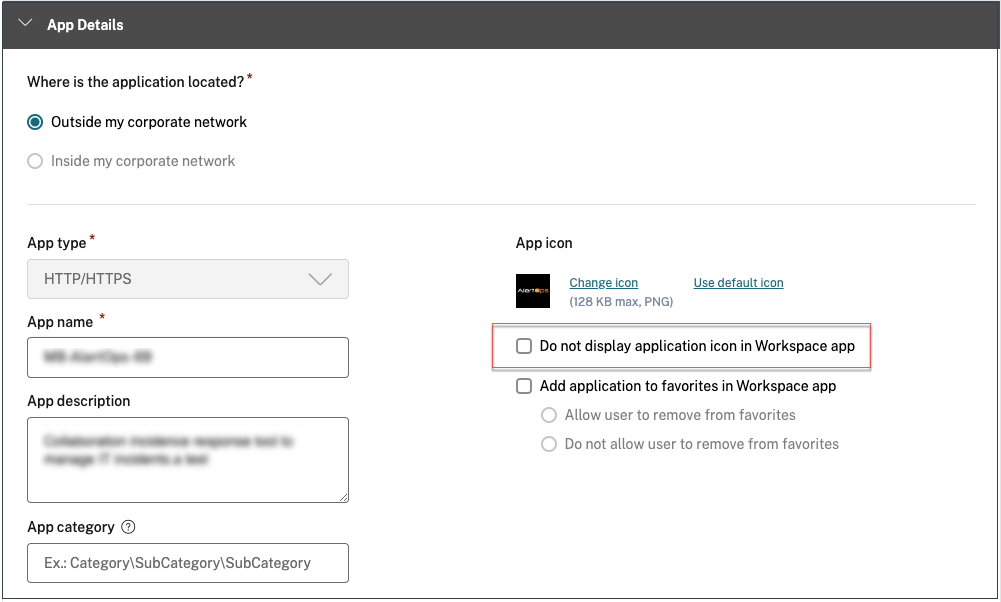
Task: Check Add application to favorites checkbox
Action: [x=524, y=385]
